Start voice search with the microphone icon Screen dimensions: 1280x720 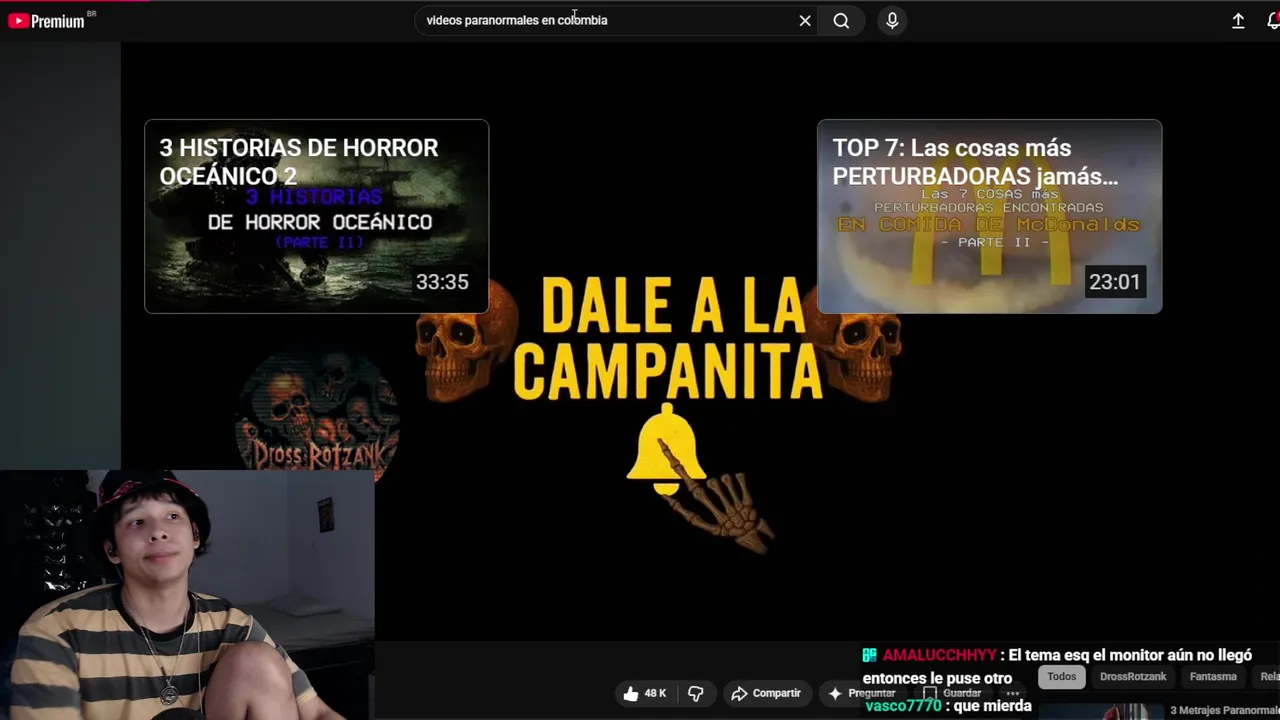(x=892, y=20)
